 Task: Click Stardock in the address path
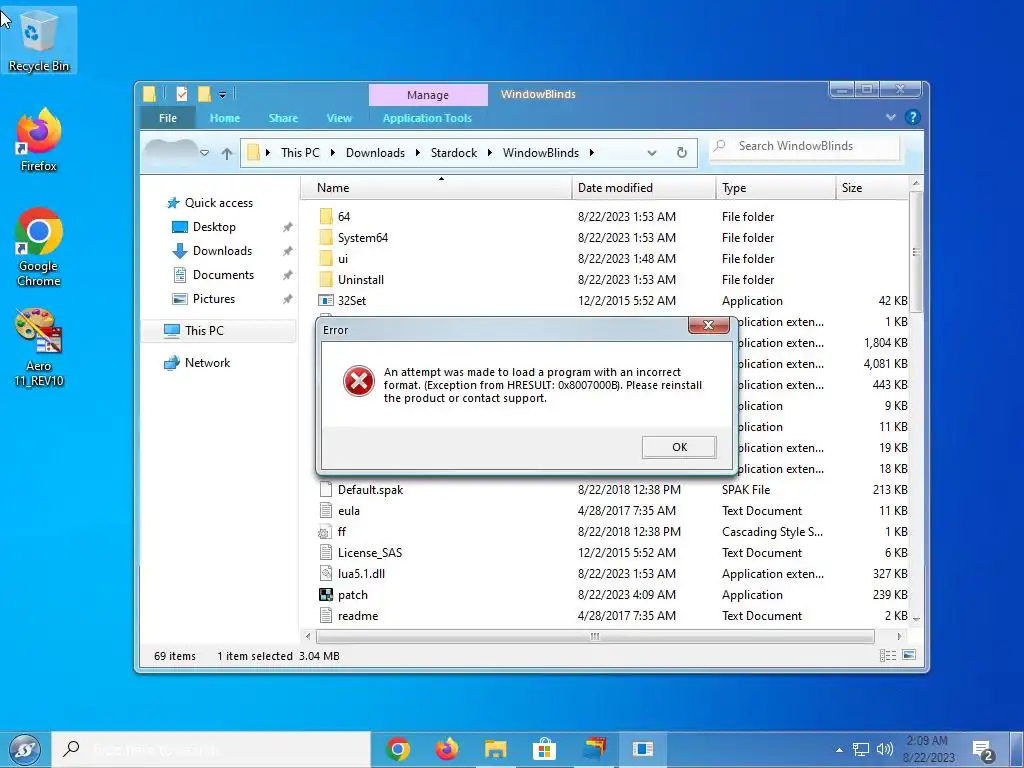click(453, 153)
